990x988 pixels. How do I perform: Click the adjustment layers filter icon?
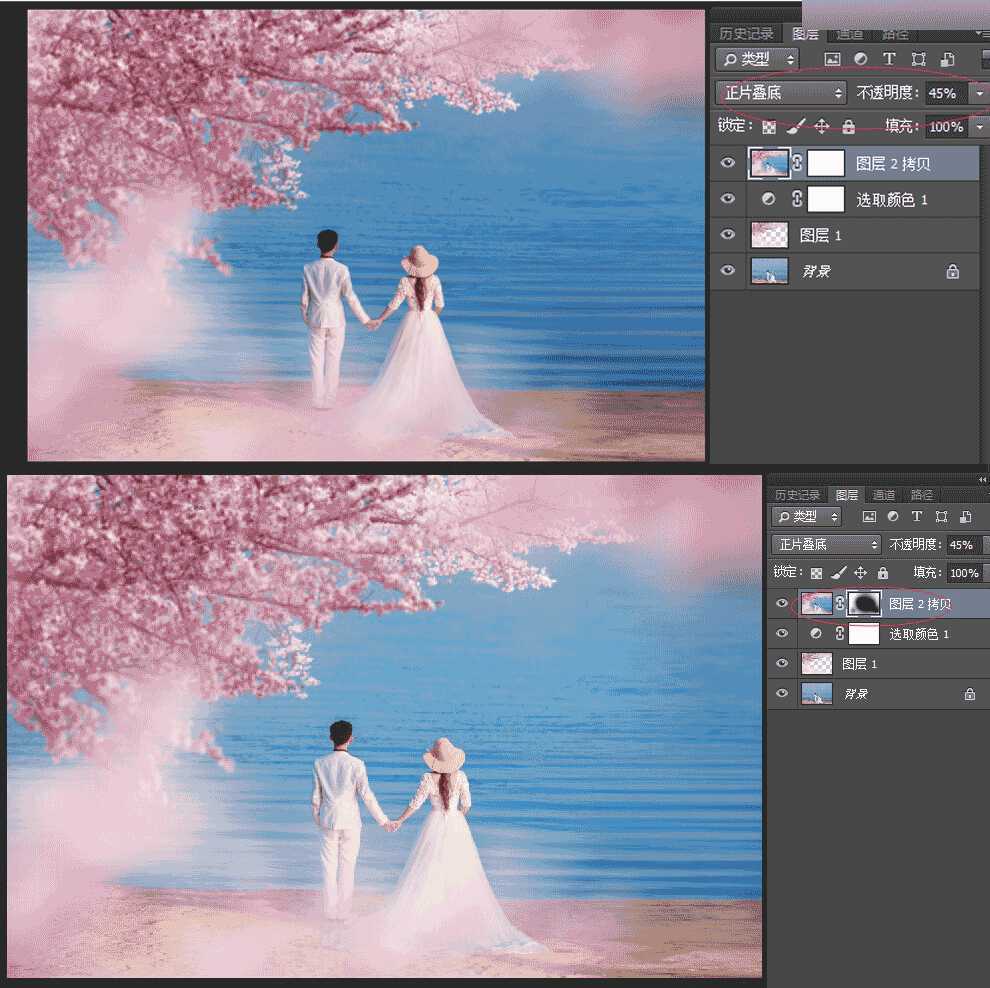860,59
